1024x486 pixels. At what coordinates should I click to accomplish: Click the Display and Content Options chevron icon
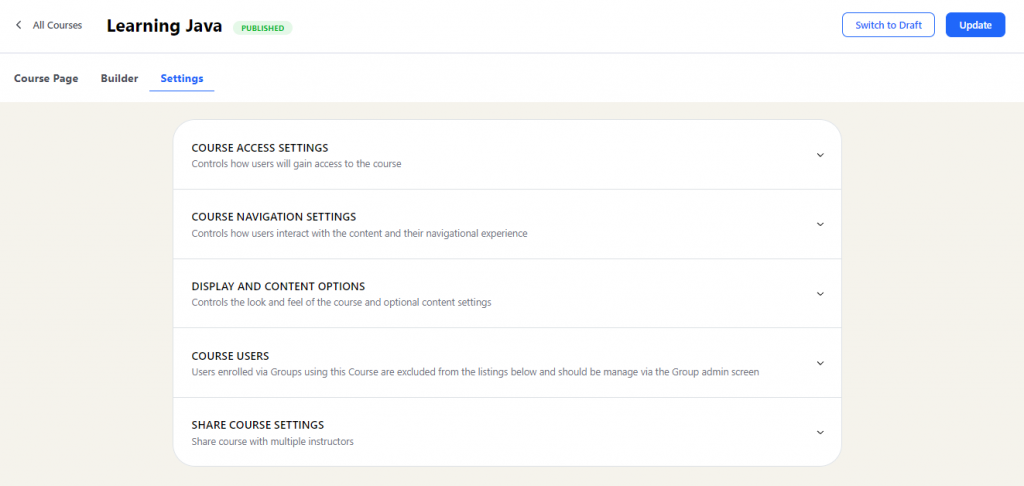coord(820,293)
